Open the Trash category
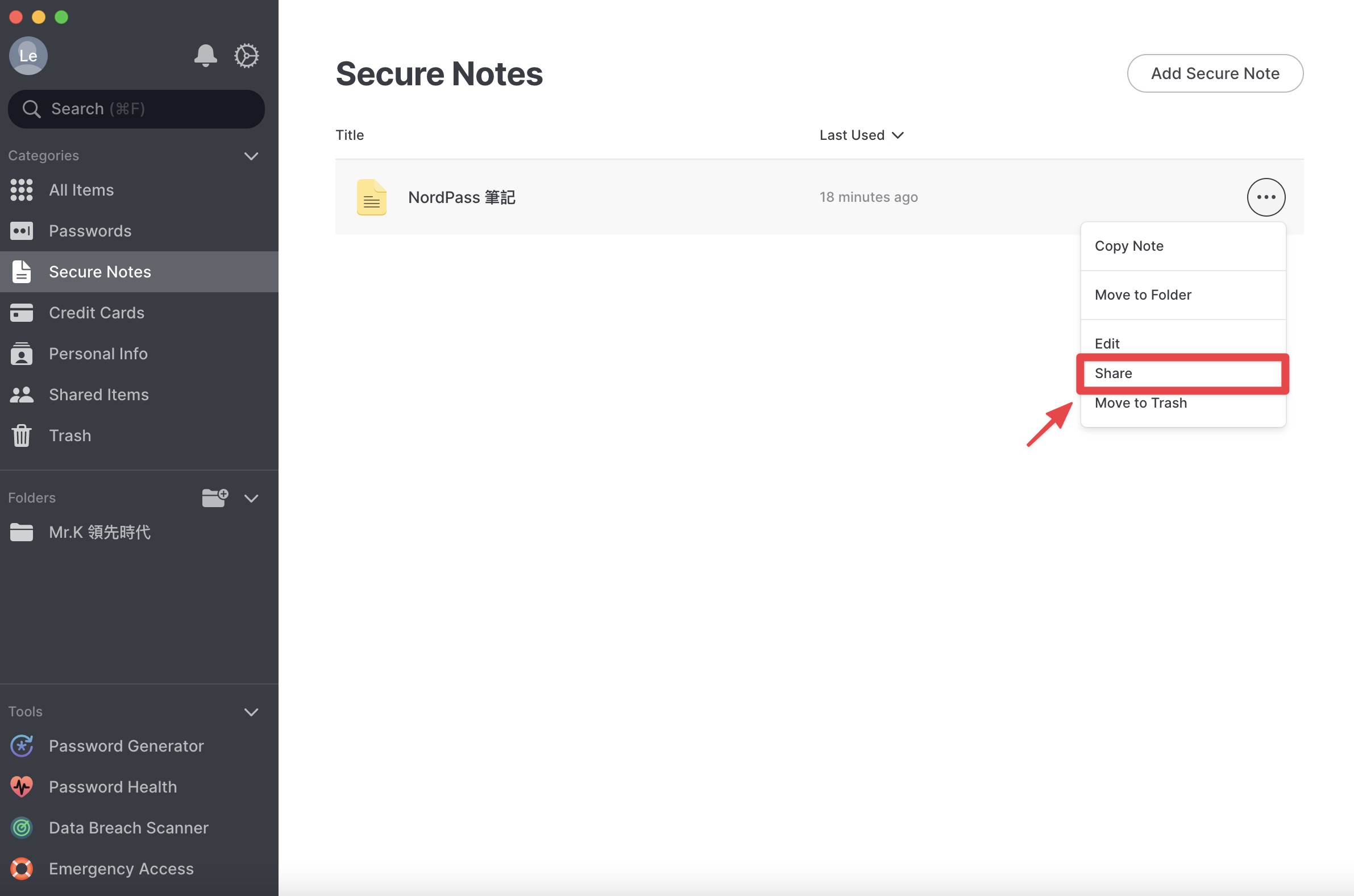This screenshot has width=1354, height=896. click(x=139, y=435)
